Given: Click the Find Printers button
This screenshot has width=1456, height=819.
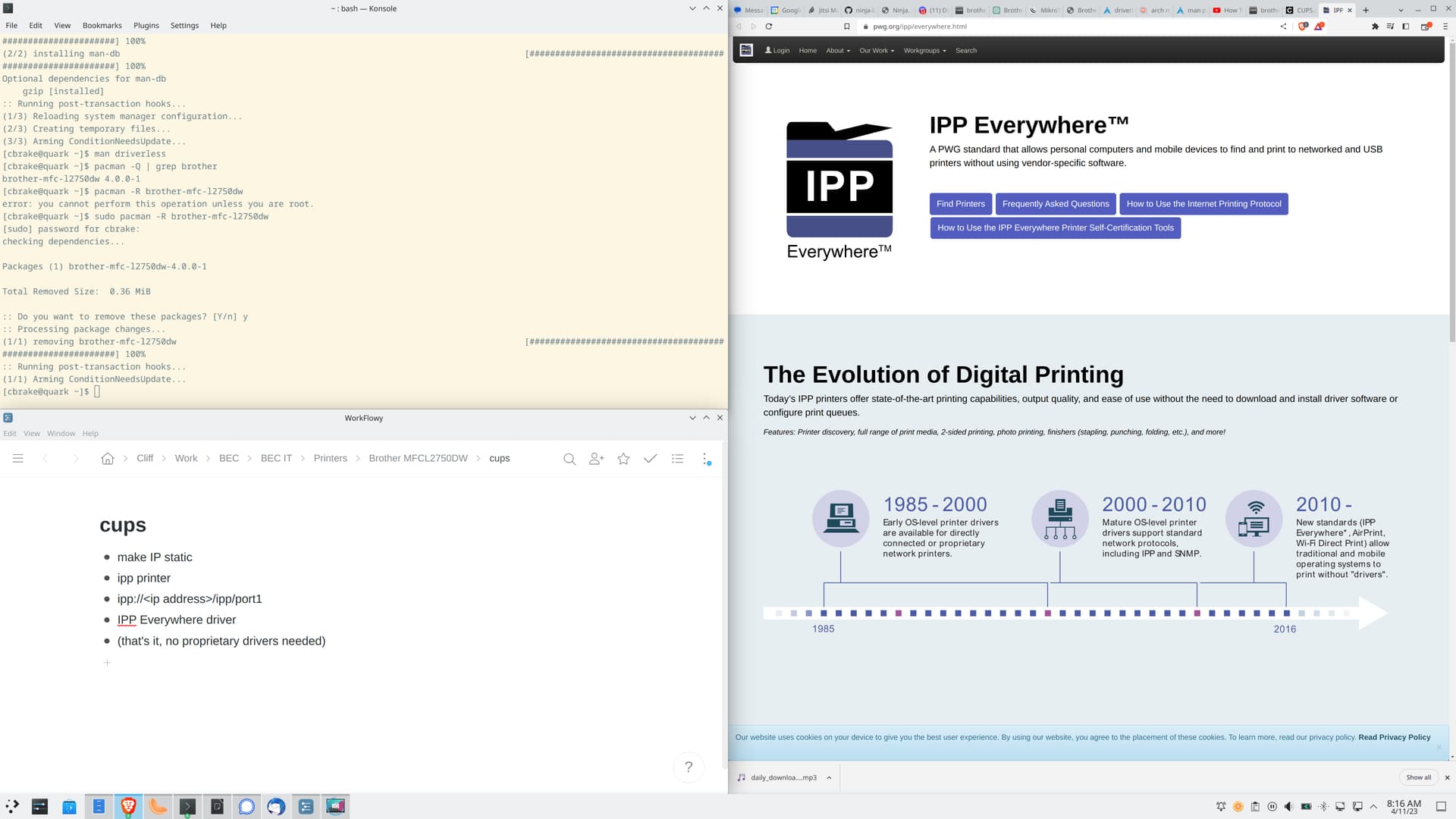Looking at the screenshot, I should tap(960, 203).
